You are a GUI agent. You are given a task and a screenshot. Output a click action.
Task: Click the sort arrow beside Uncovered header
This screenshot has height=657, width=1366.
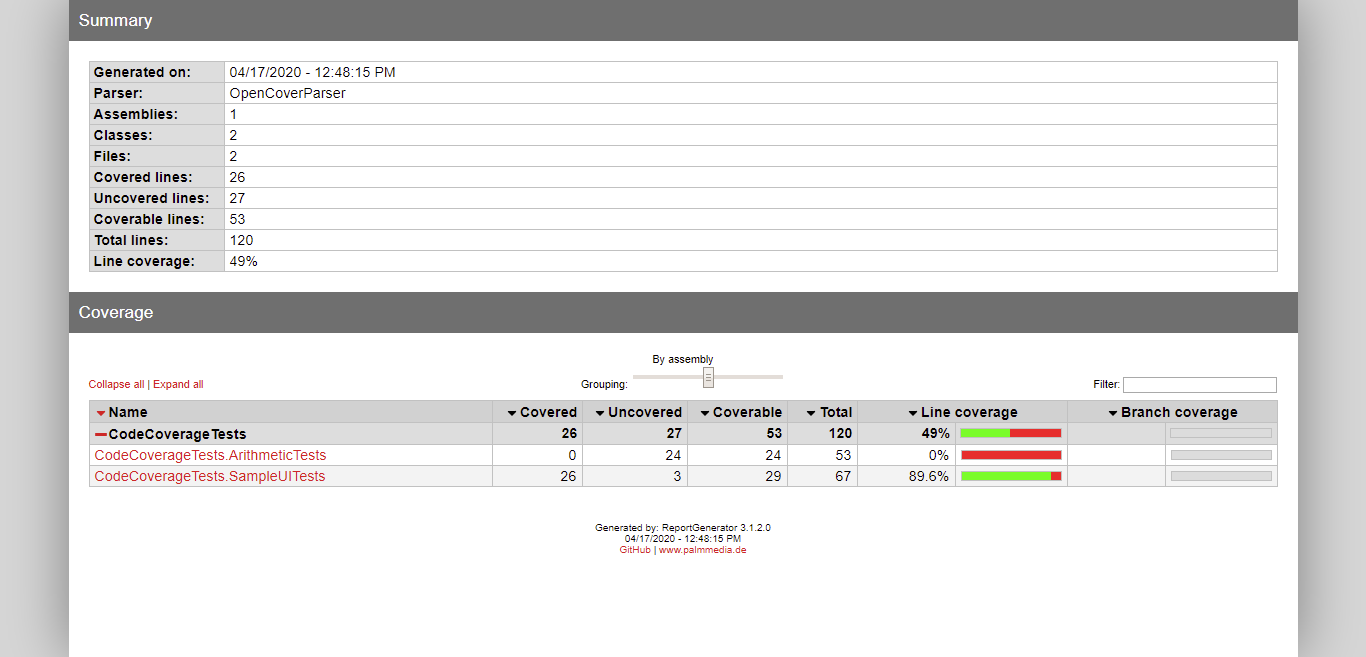(600, 413)
